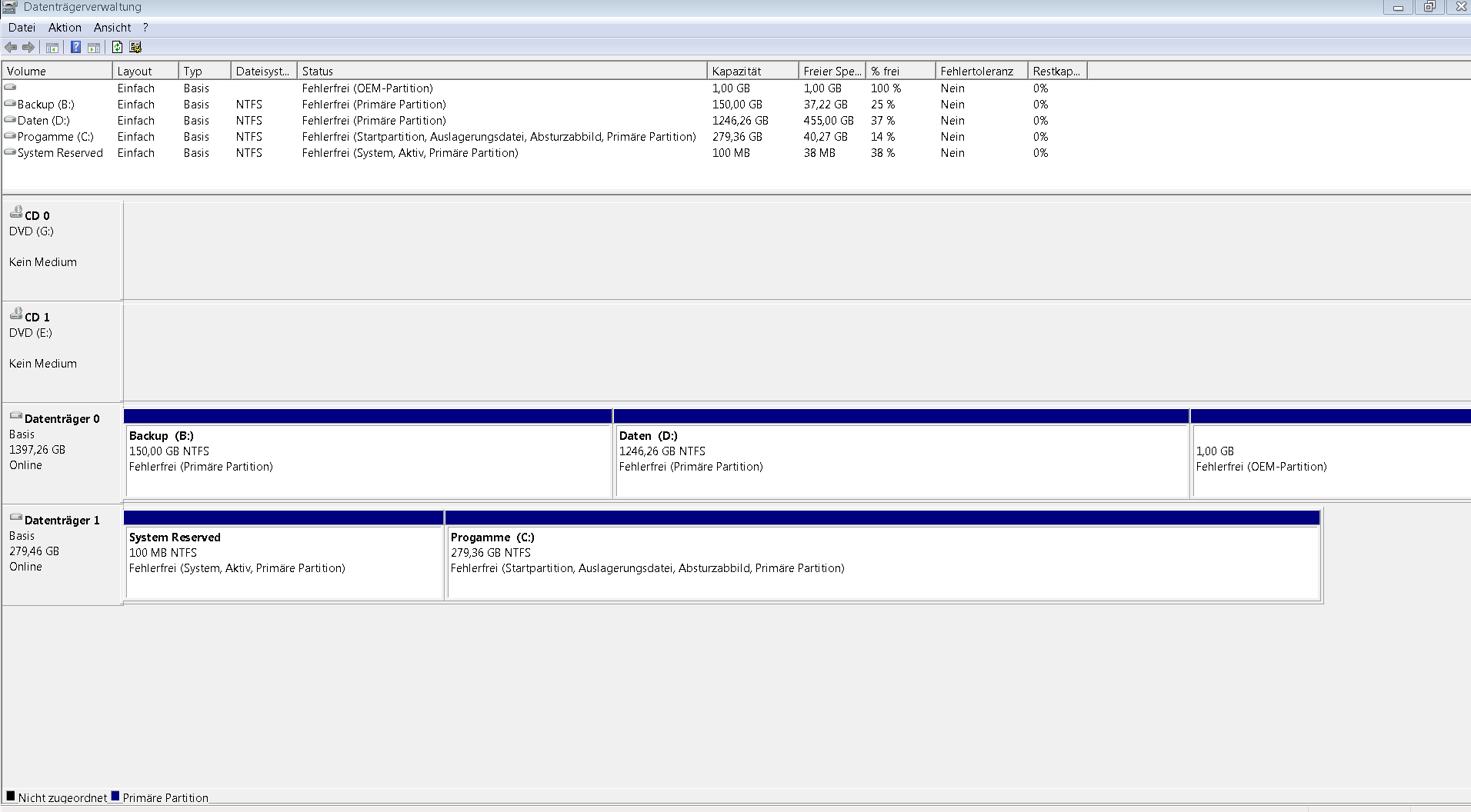Select Progamme (C:) in the volume list
The width and height of the screenshot is (1471, 812).
pos(55,137)
